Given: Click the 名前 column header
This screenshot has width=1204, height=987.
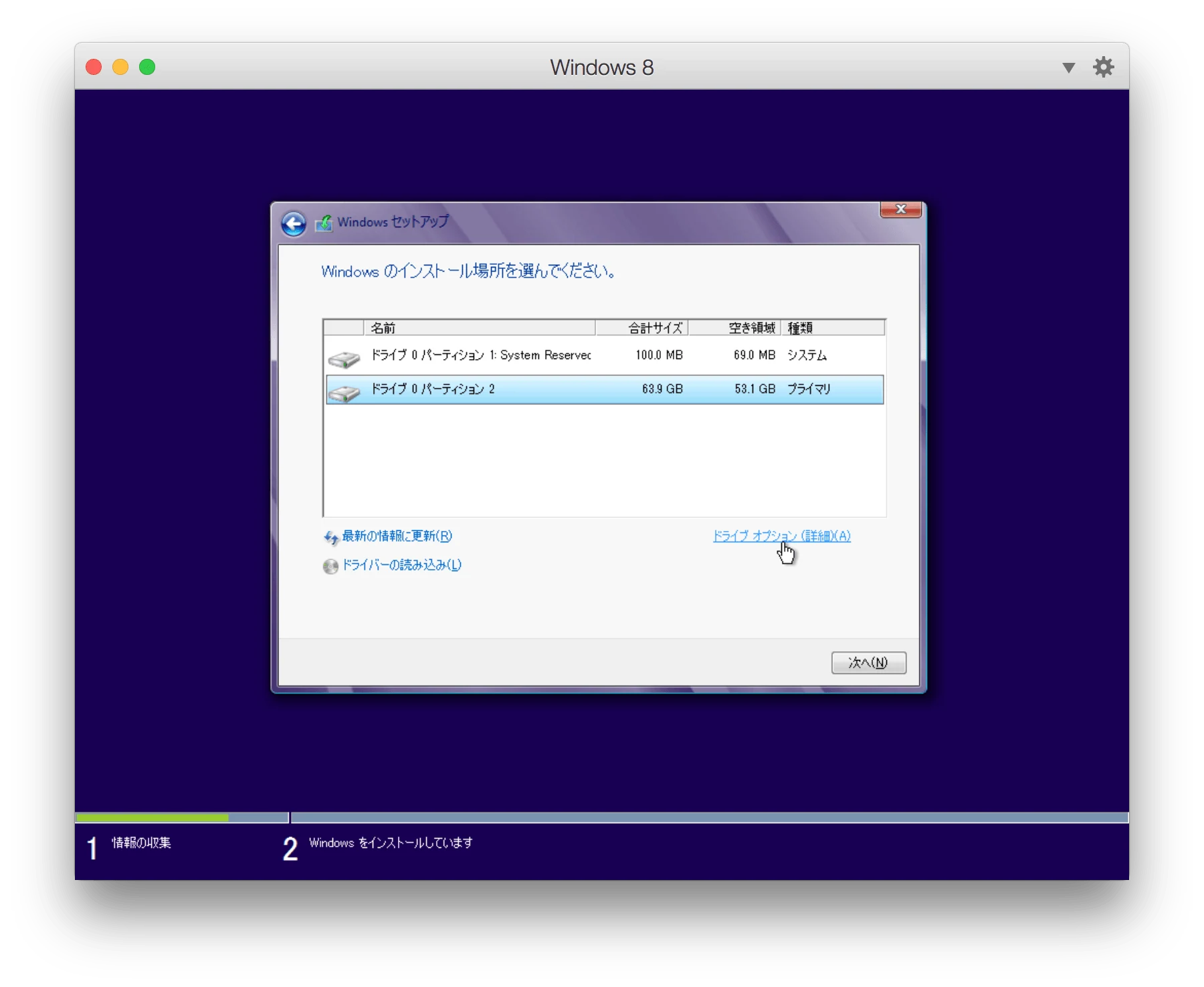Looking at the screenshot, I should 479,328.
